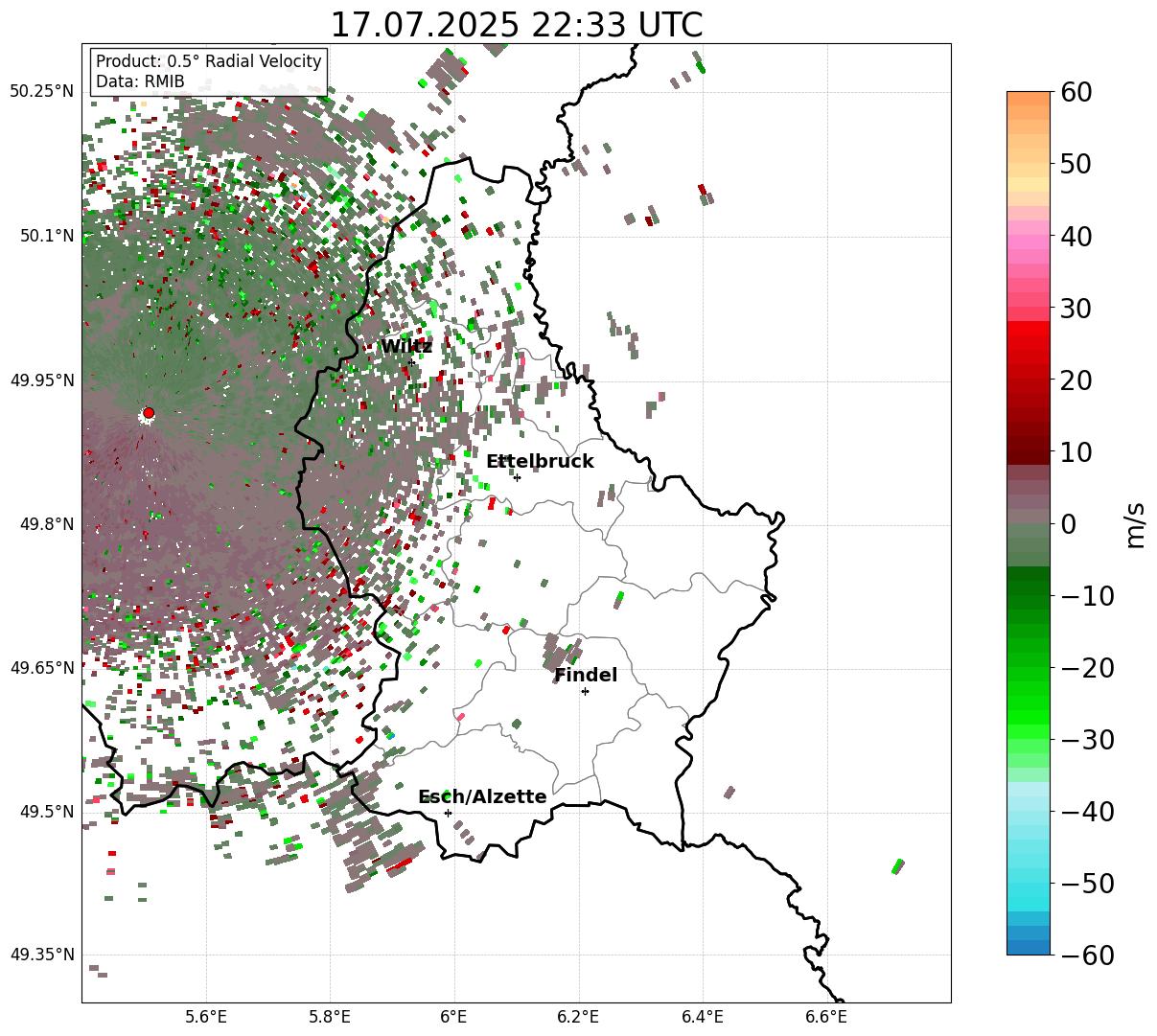This screenshot has height=1036, width=1157.
Task: Click the 49.65°N latitude tick label
Action: (42, 668)
